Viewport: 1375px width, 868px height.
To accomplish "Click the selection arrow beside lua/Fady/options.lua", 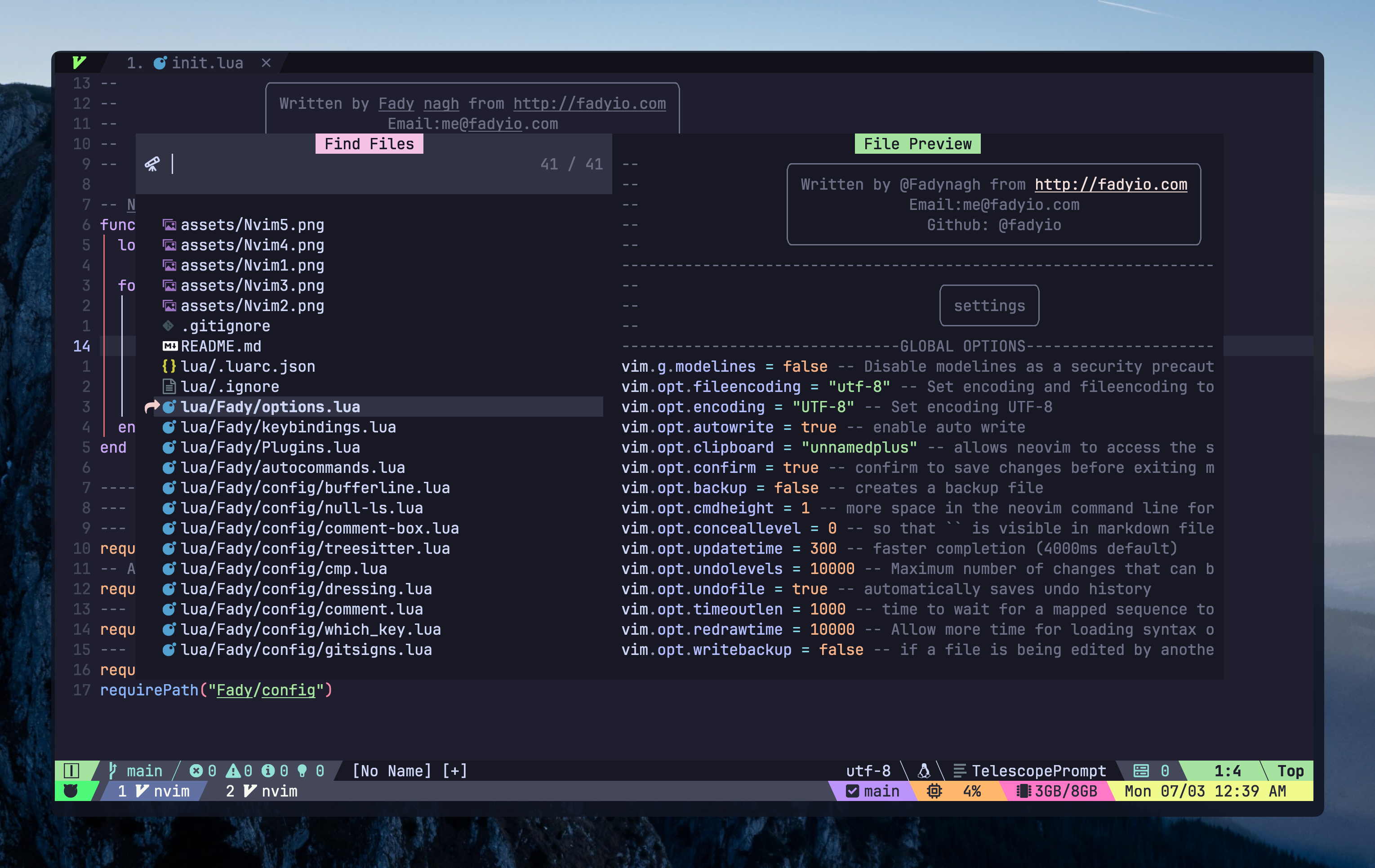I will (x=152, y=407).
